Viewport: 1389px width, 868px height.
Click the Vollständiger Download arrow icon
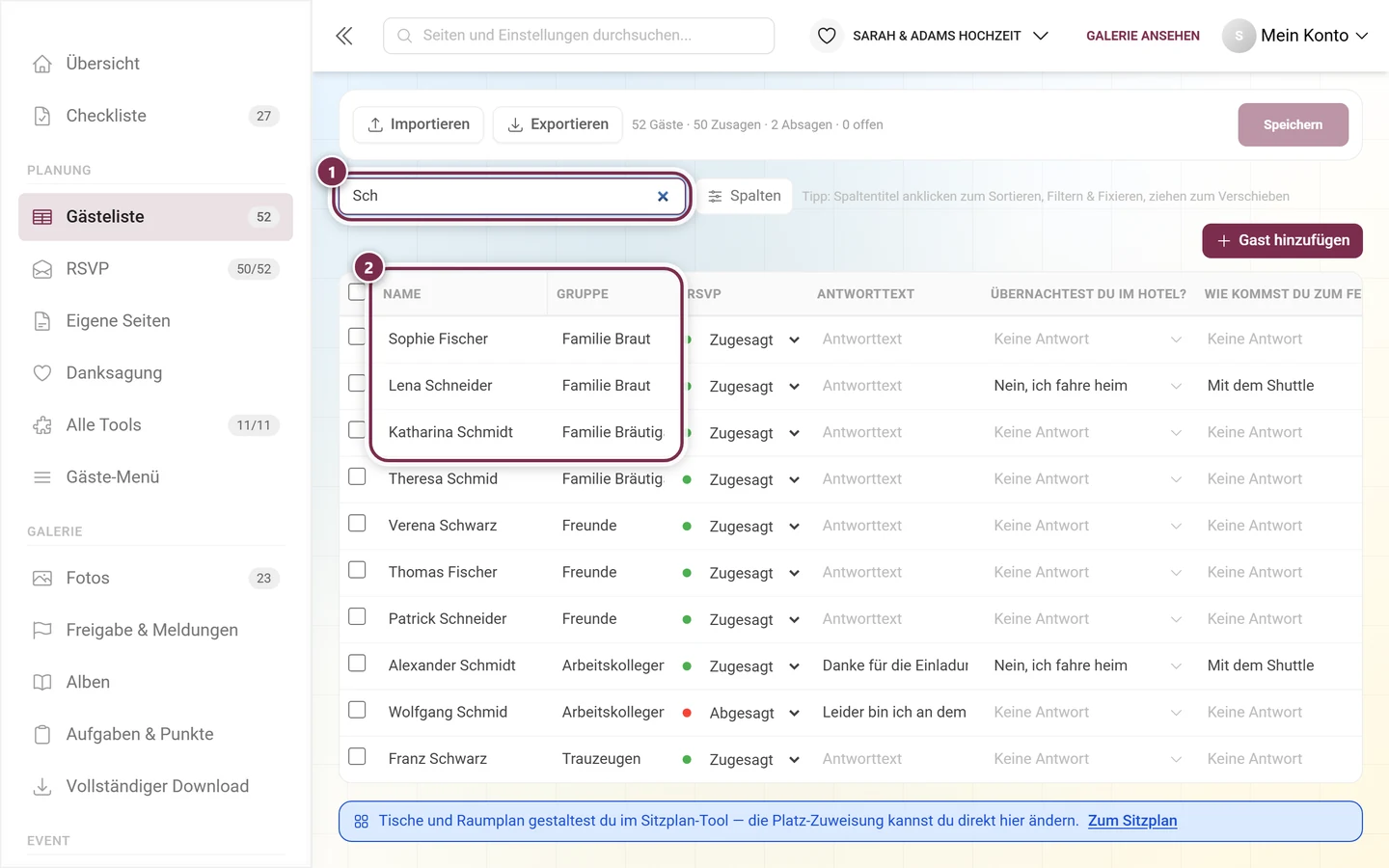42,787
